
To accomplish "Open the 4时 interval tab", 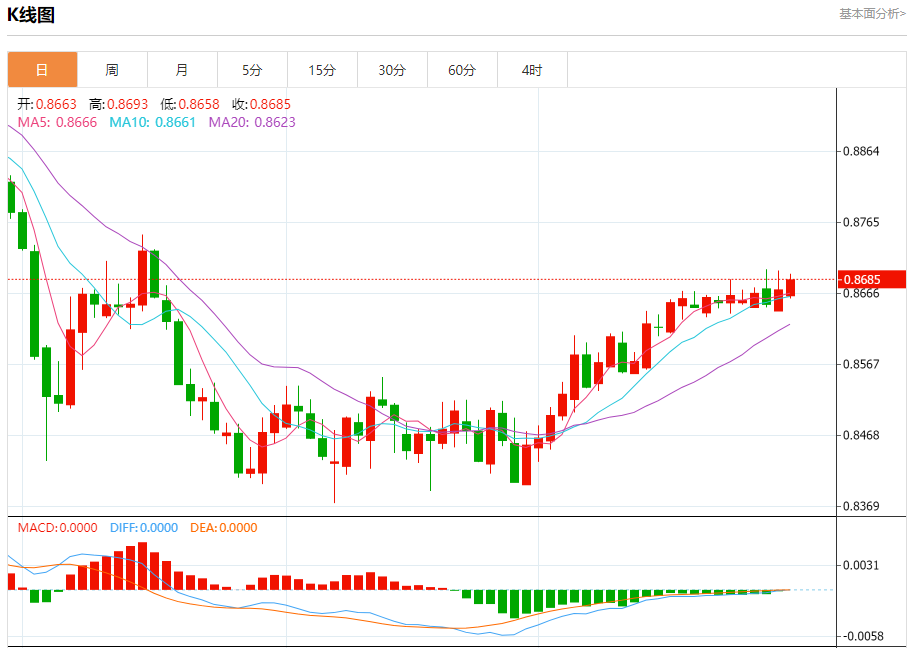I will (x=532, y=70).
